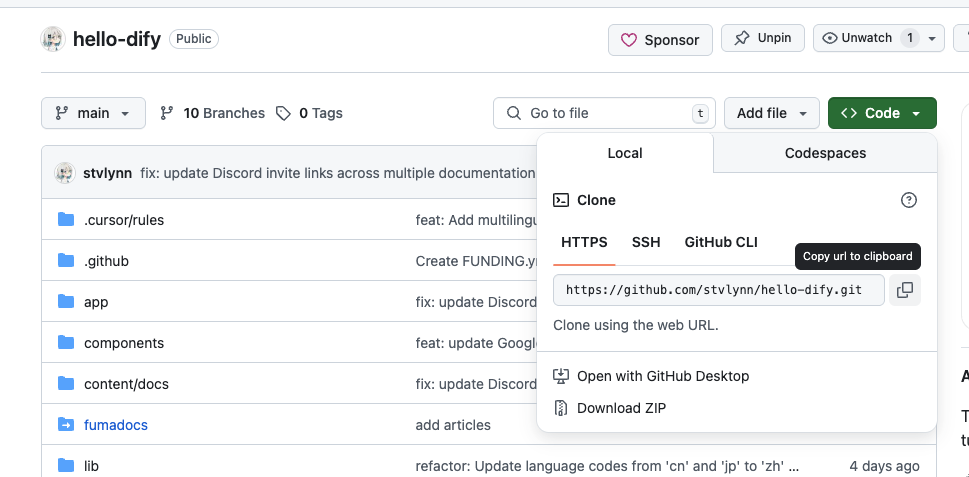Image resolution: width=969 pixels, height=477 pixels.
Task: Open the main branch dropdown
Action: click(x=93, y=113)
